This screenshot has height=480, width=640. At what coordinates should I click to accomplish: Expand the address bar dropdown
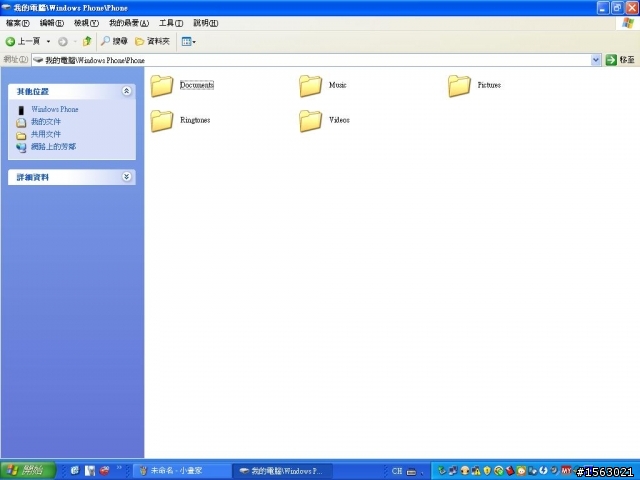click(596, 60)
